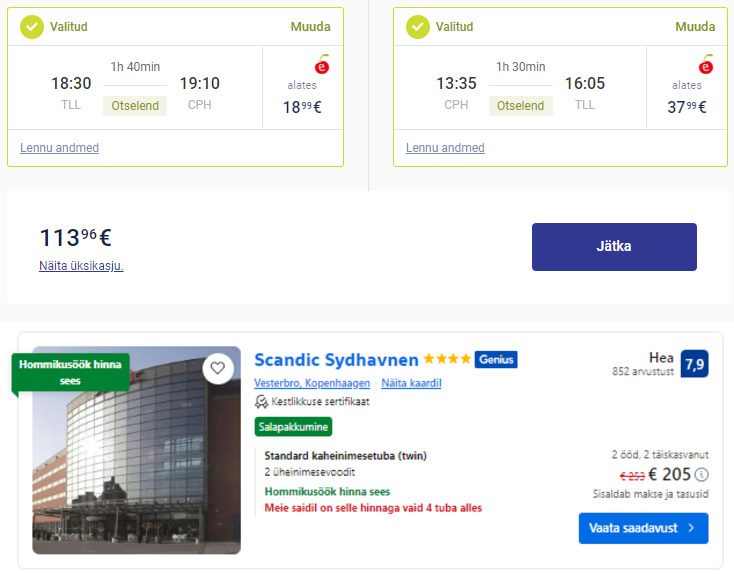Click the heart favorite icon on hotel photo
This screenshot has width=734, height=574.
218,368
